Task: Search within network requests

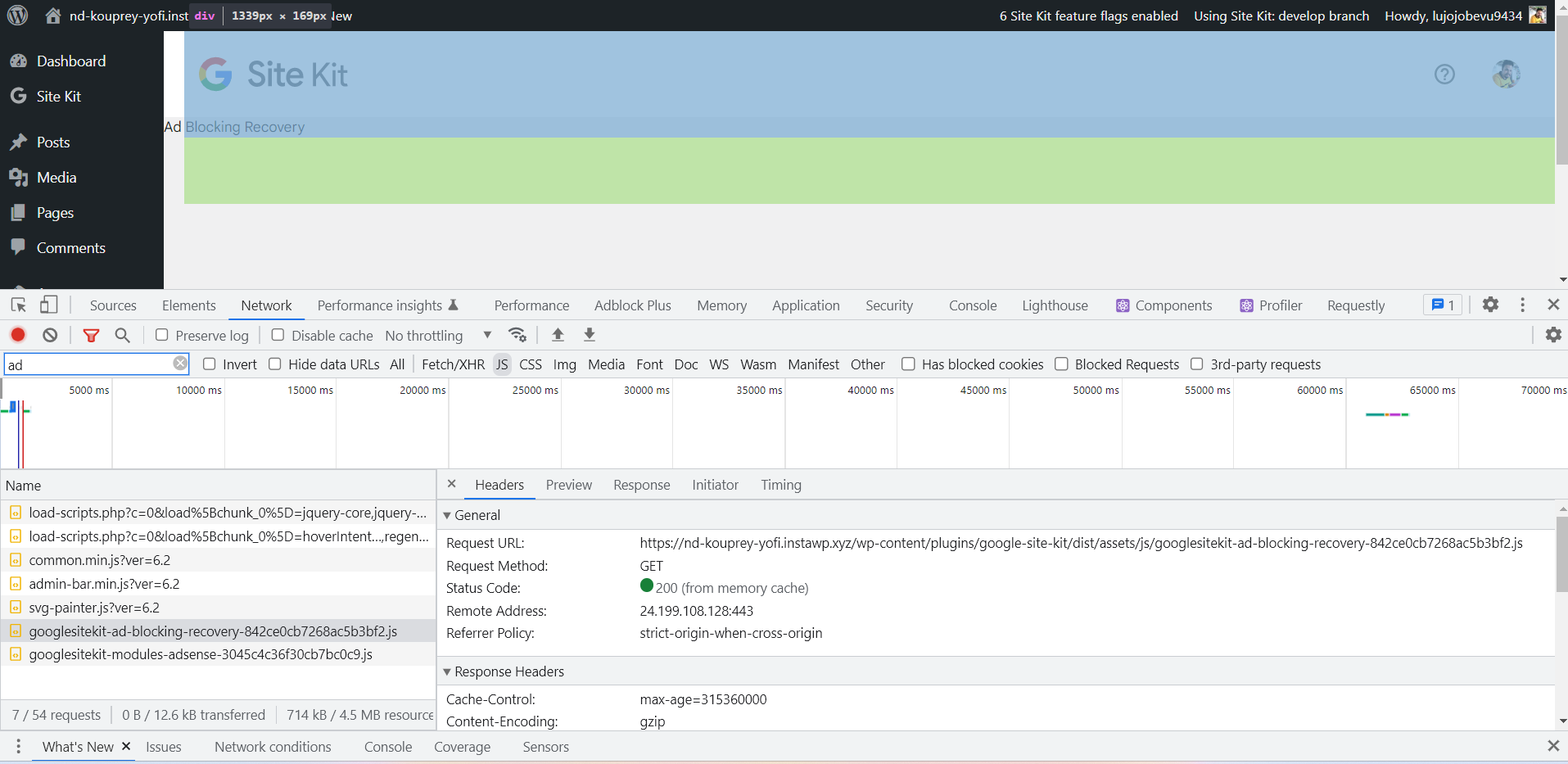Action: tap(122, 335)
